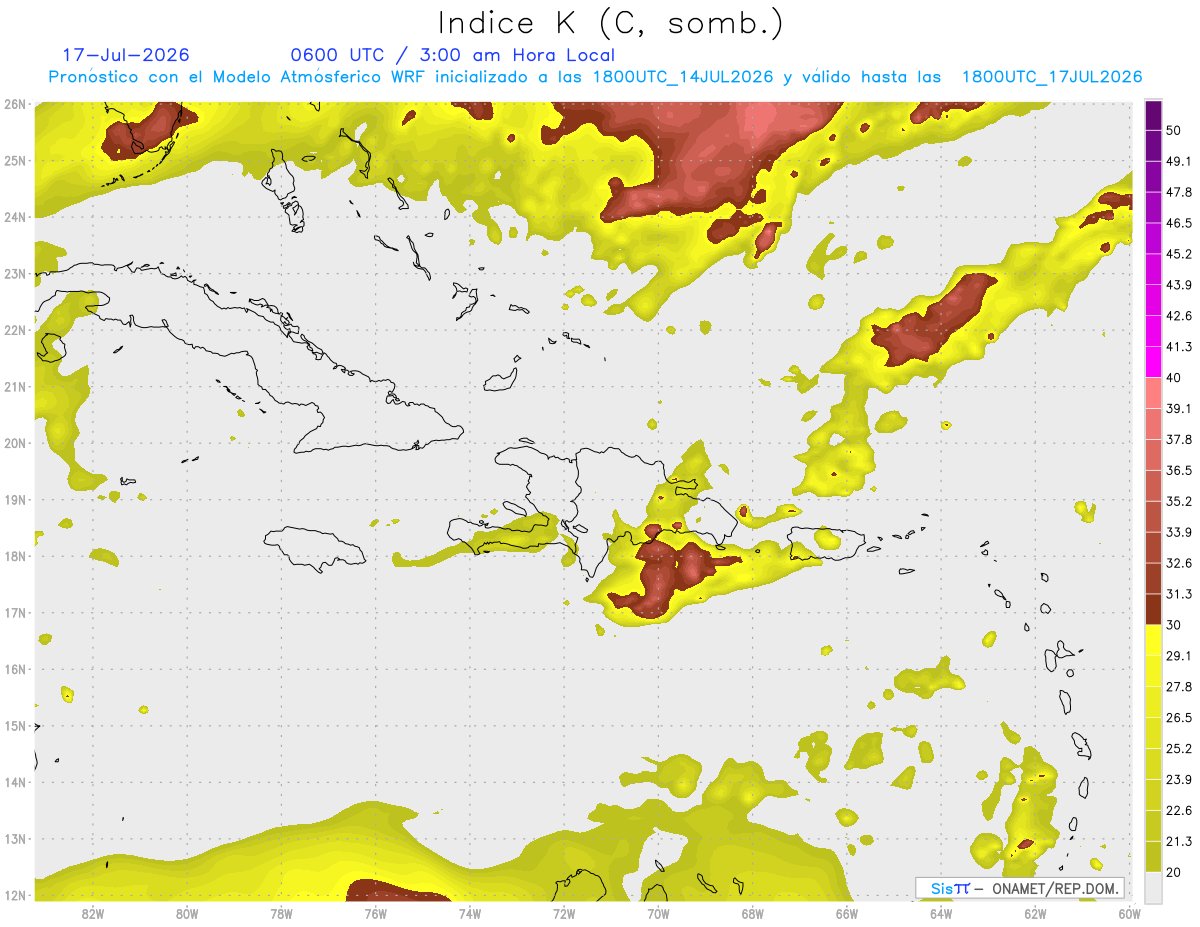Screen dimensions: 1200x927
Task: Click the '26N' latitude label
Action: coord(15,104)
